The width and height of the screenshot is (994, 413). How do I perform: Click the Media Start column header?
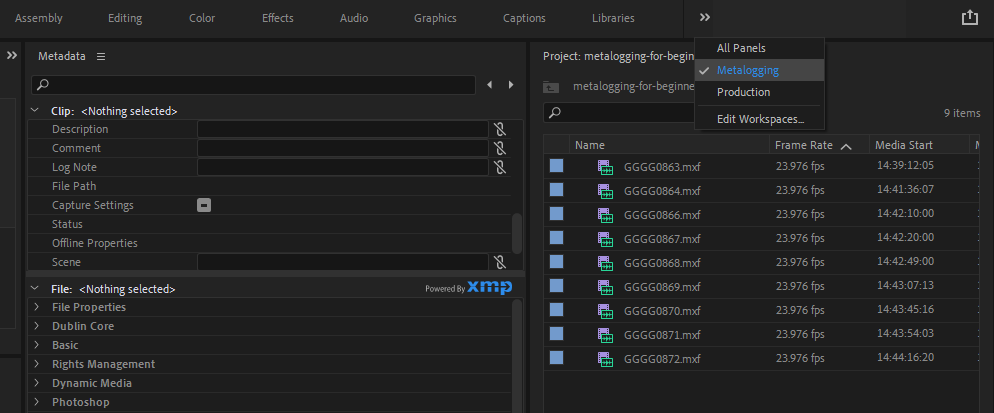(x=919, y=145)
